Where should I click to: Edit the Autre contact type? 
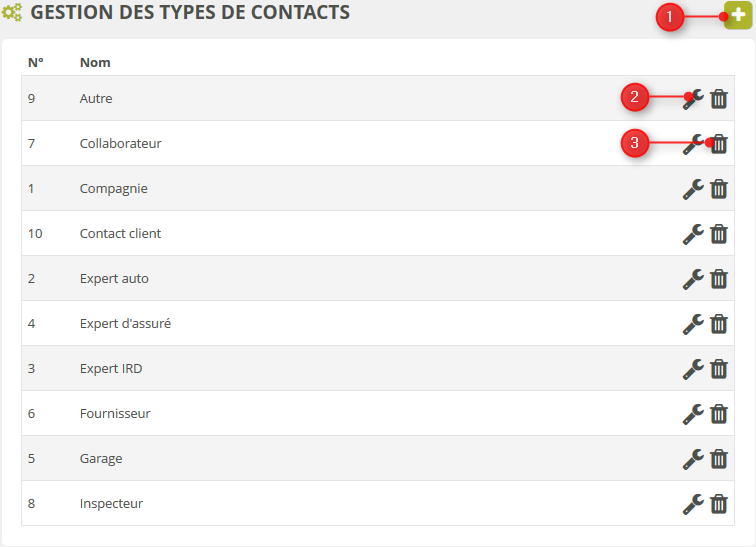point(693,98)
